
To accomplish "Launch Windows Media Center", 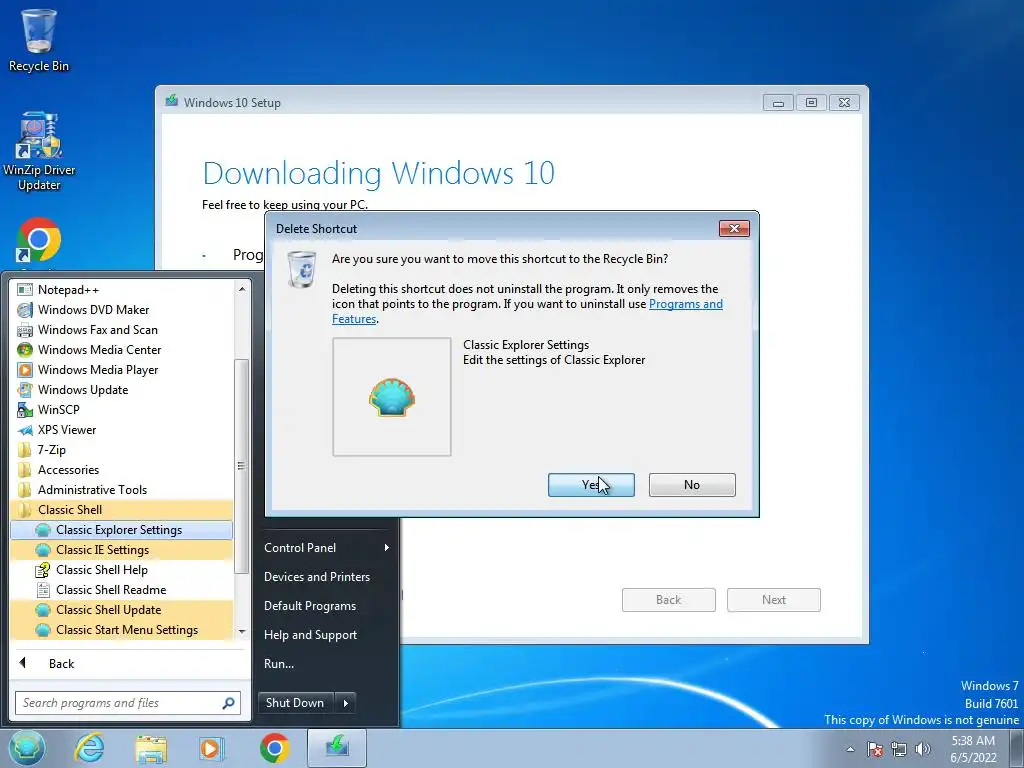I will [122, 349].
